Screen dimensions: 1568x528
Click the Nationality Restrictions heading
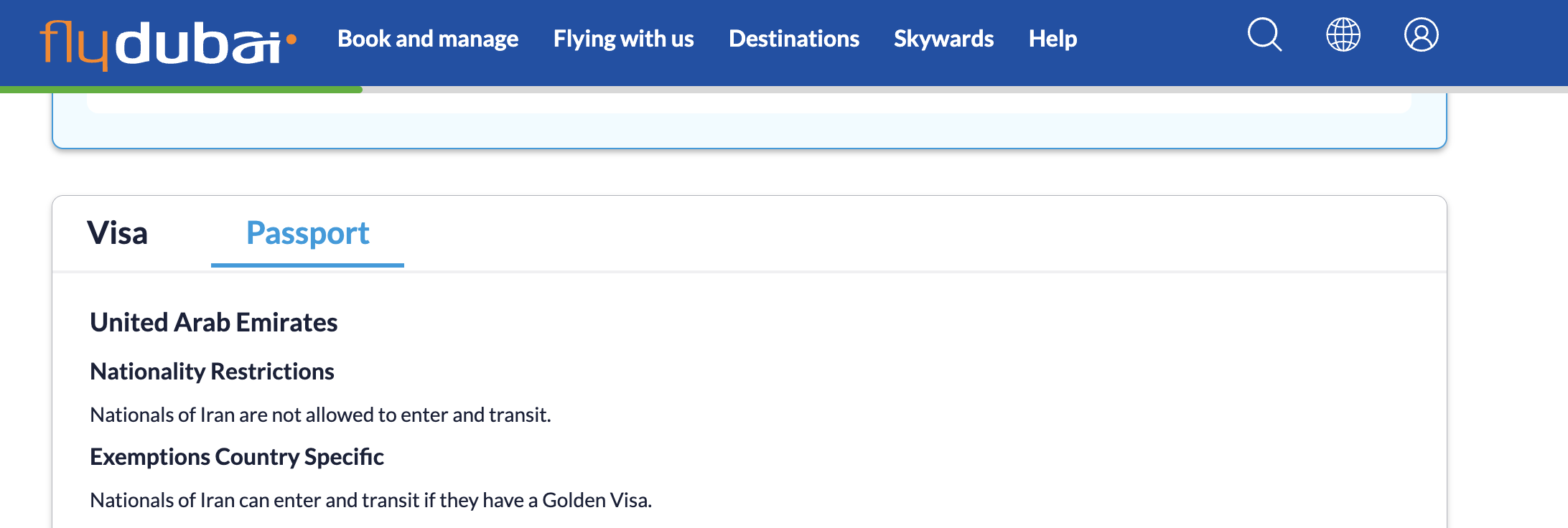(212, 372)
